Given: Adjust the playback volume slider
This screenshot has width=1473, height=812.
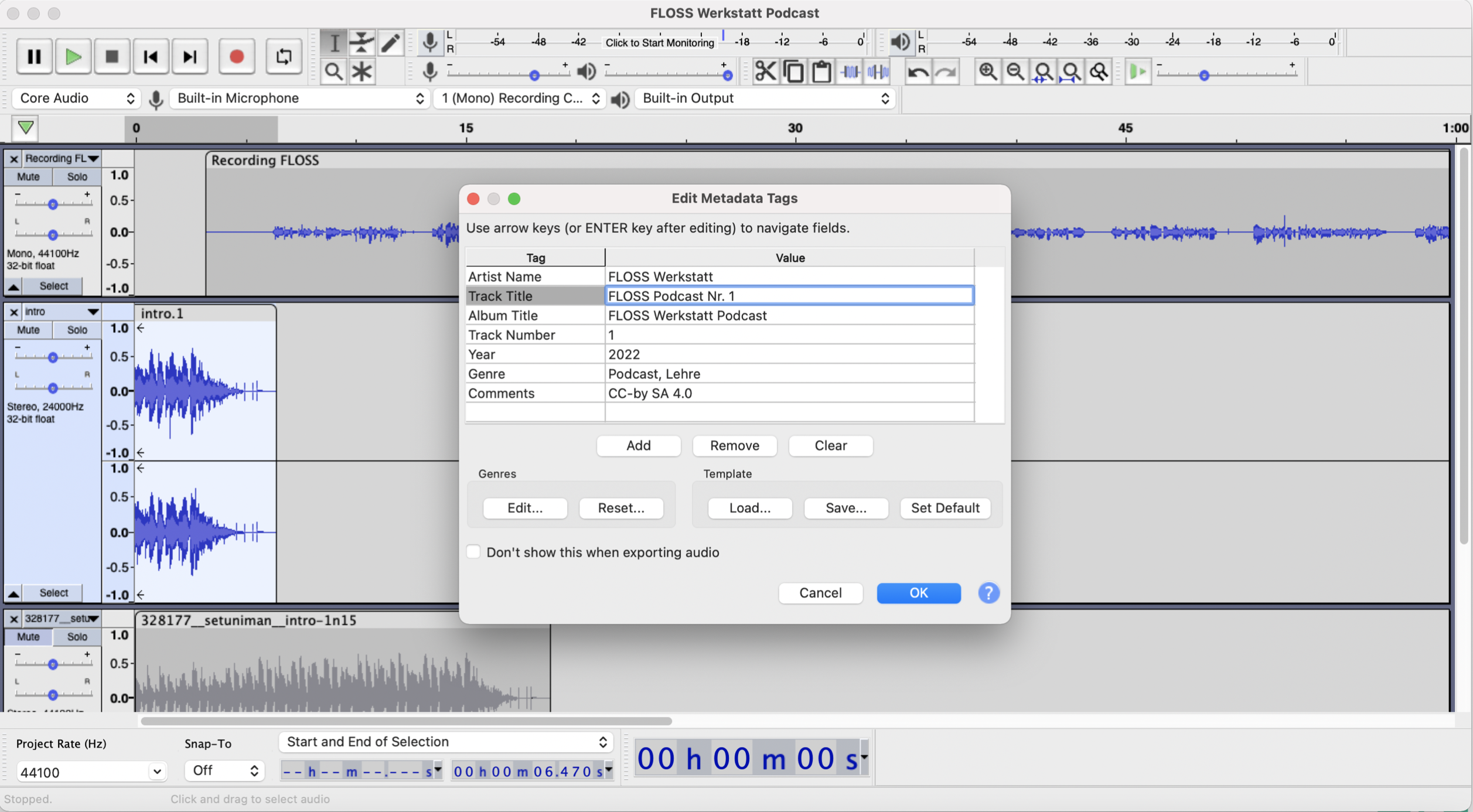Looking at the screenshot, I should tap(668, 74).
